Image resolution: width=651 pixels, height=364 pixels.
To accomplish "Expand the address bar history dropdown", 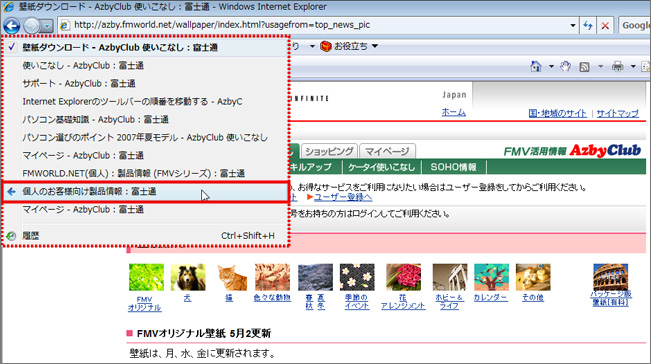I will tap(573, 25).
